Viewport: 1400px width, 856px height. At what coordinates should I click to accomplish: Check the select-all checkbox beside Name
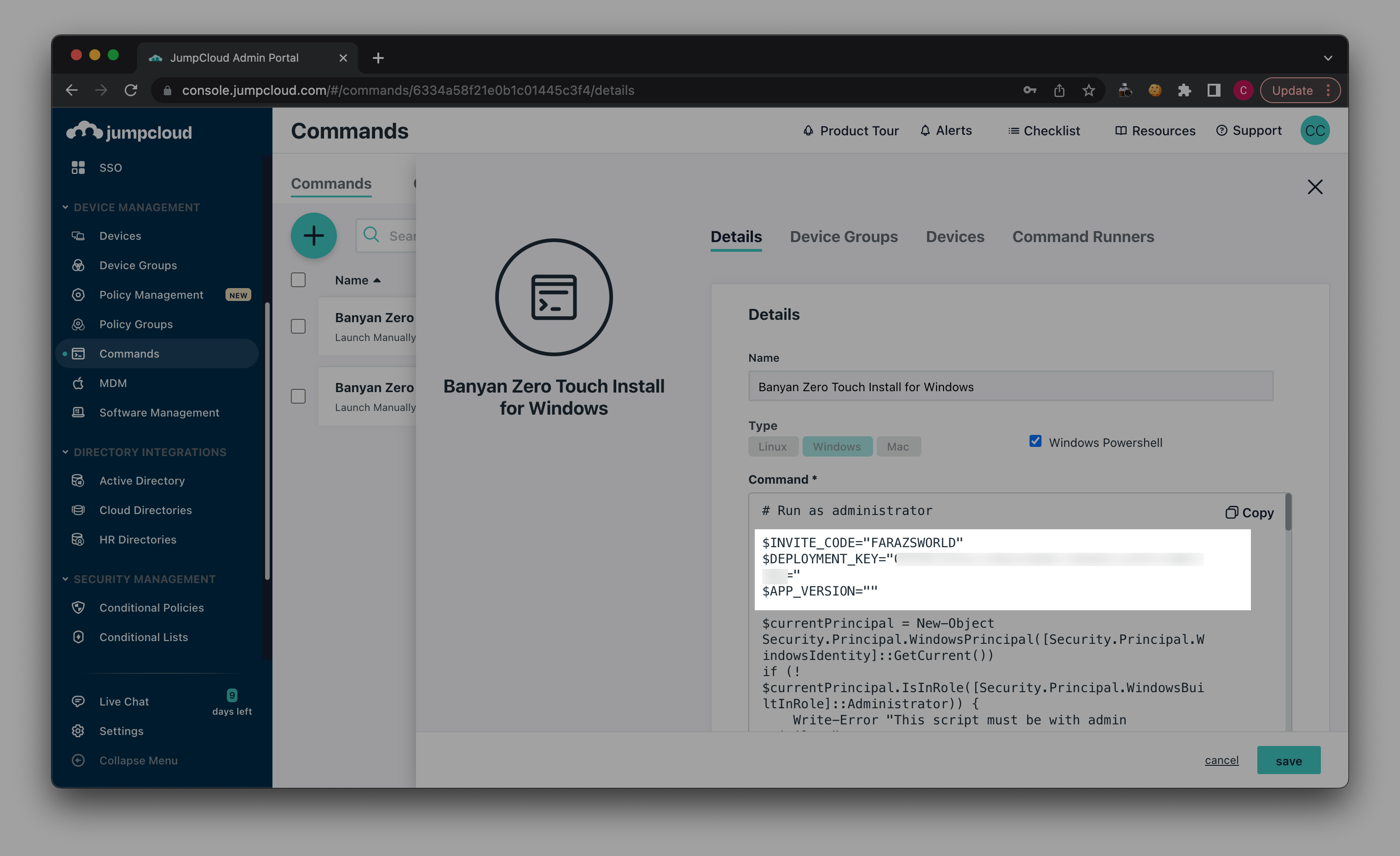pos(298,280)
